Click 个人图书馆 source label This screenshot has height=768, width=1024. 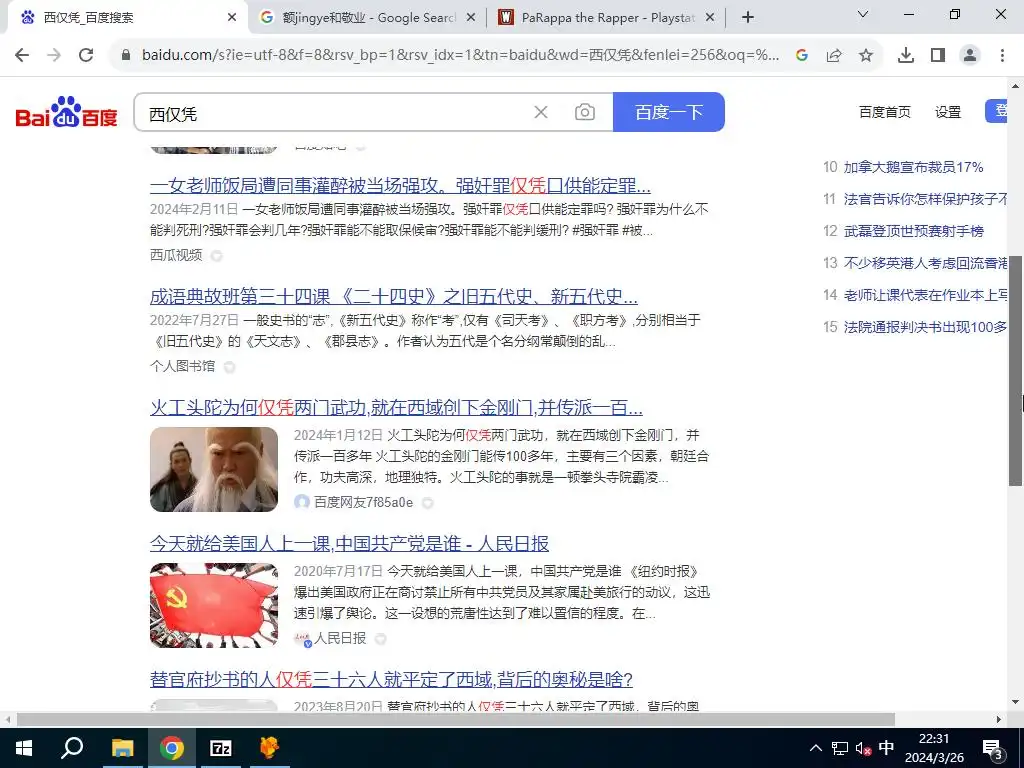point(183,366)
